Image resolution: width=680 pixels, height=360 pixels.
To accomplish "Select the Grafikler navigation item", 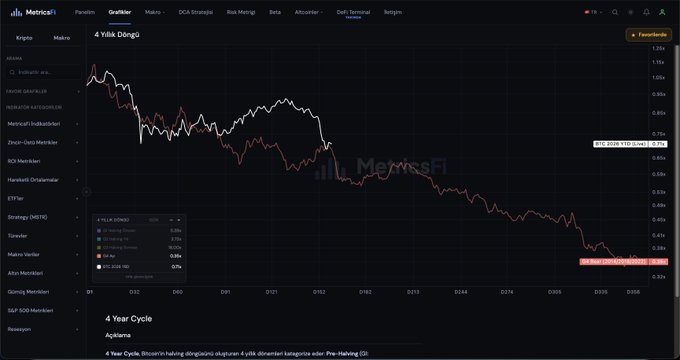I will (x=120, y=12).
